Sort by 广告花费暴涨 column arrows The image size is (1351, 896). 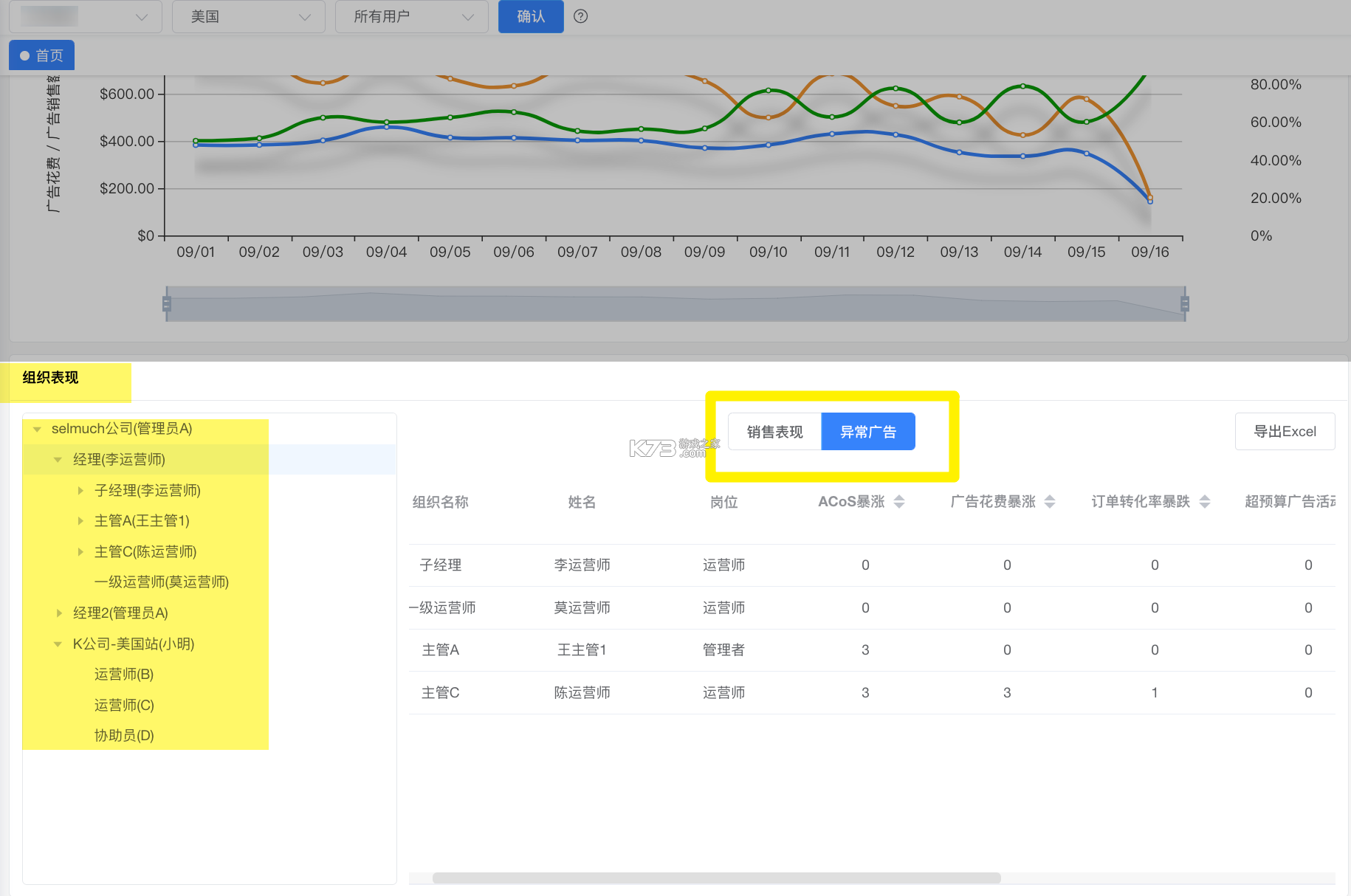(1050, 502)
